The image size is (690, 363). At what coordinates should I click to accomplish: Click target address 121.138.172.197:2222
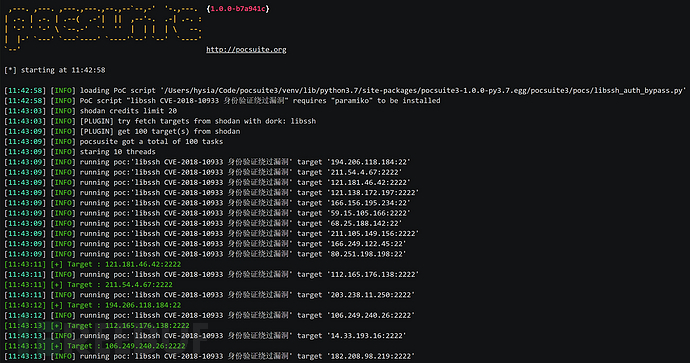click(372, 193)
